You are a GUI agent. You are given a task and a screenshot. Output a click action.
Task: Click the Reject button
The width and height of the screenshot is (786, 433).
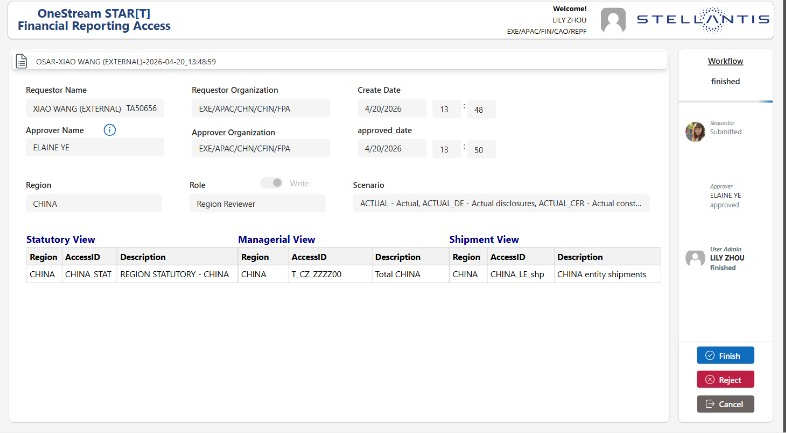725,380
